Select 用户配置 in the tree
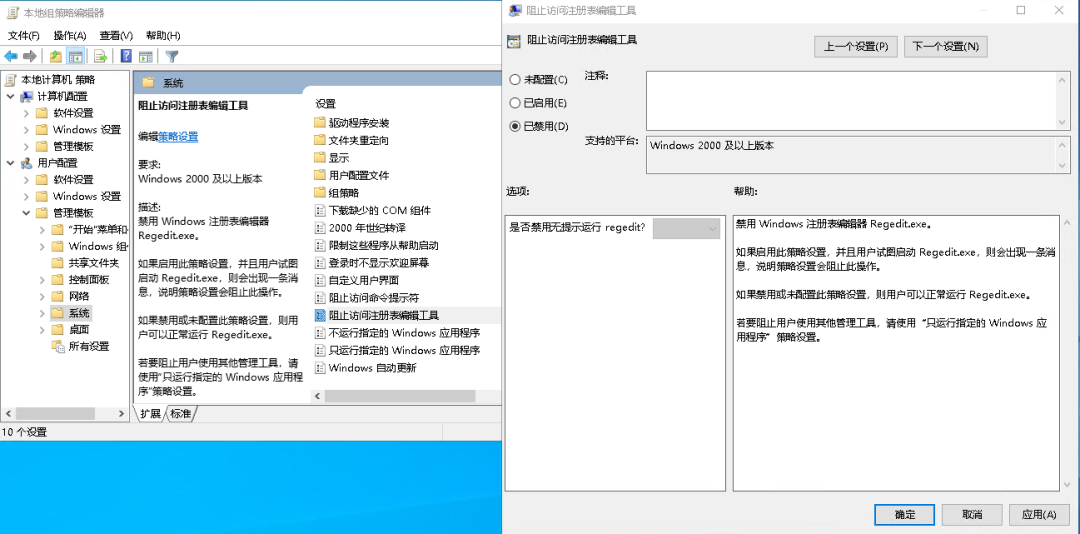Viewport: 1080px width, 534px height. coord(57,163)
